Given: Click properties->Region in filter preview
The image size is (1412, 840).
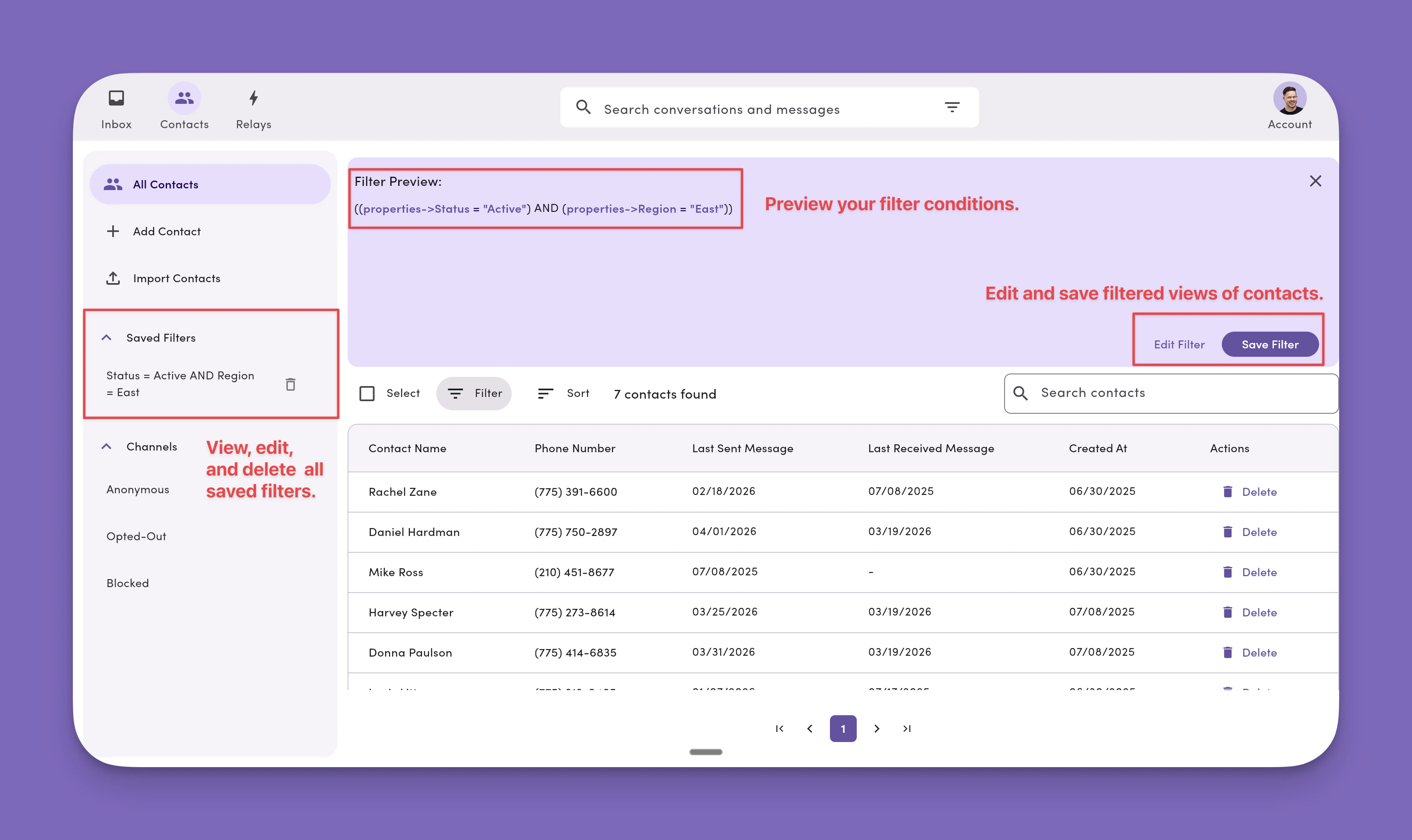Looking at the screenshot, I should point(621,209).
